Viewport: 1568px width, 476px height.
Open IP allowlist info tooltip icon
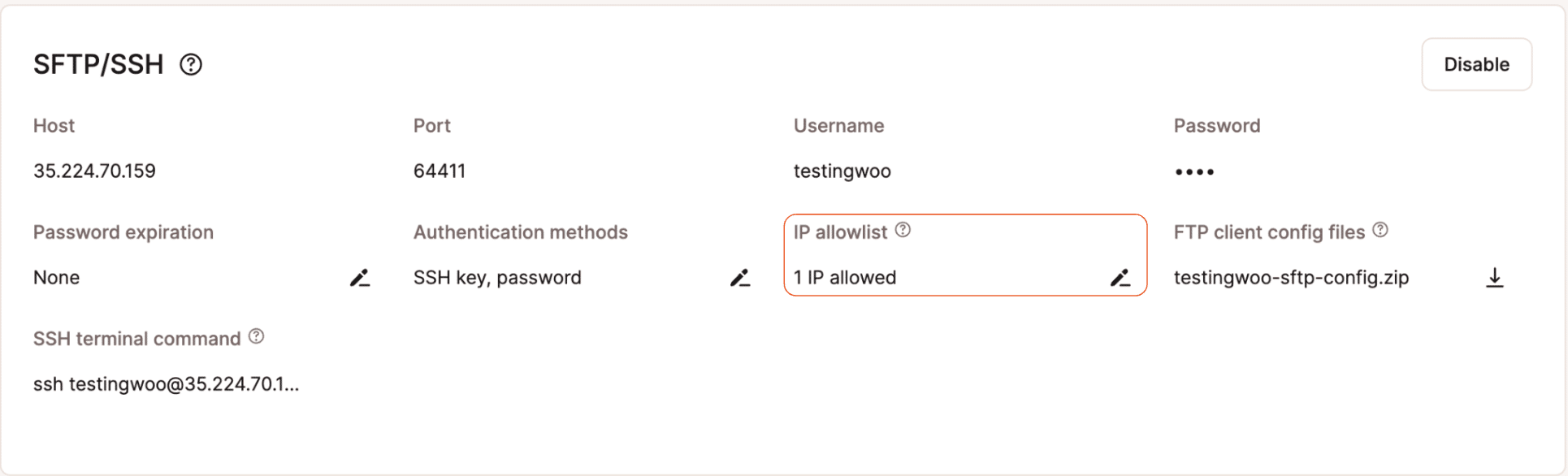[x=903, y=231]
